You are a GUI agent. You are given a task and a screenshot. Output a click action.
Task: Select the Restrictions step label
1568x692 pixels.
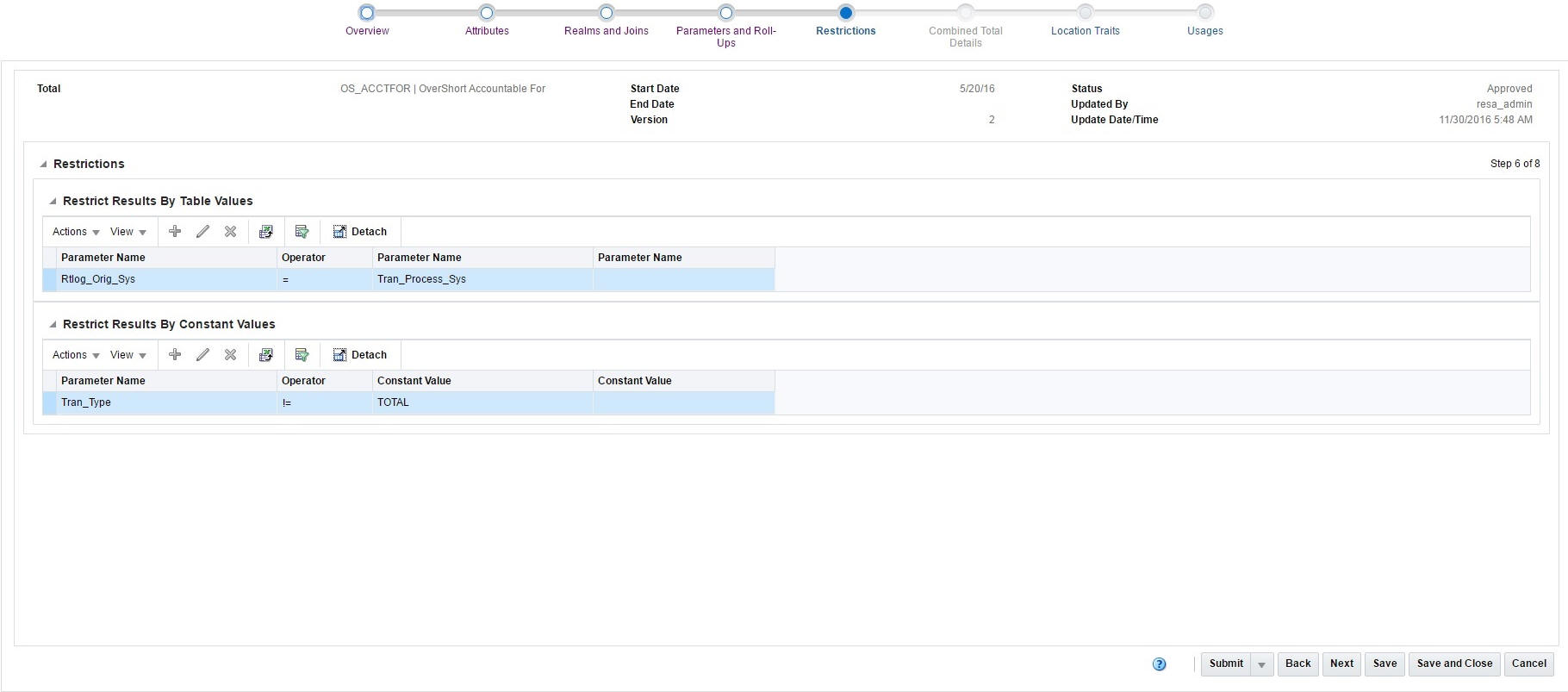(846, 31)
